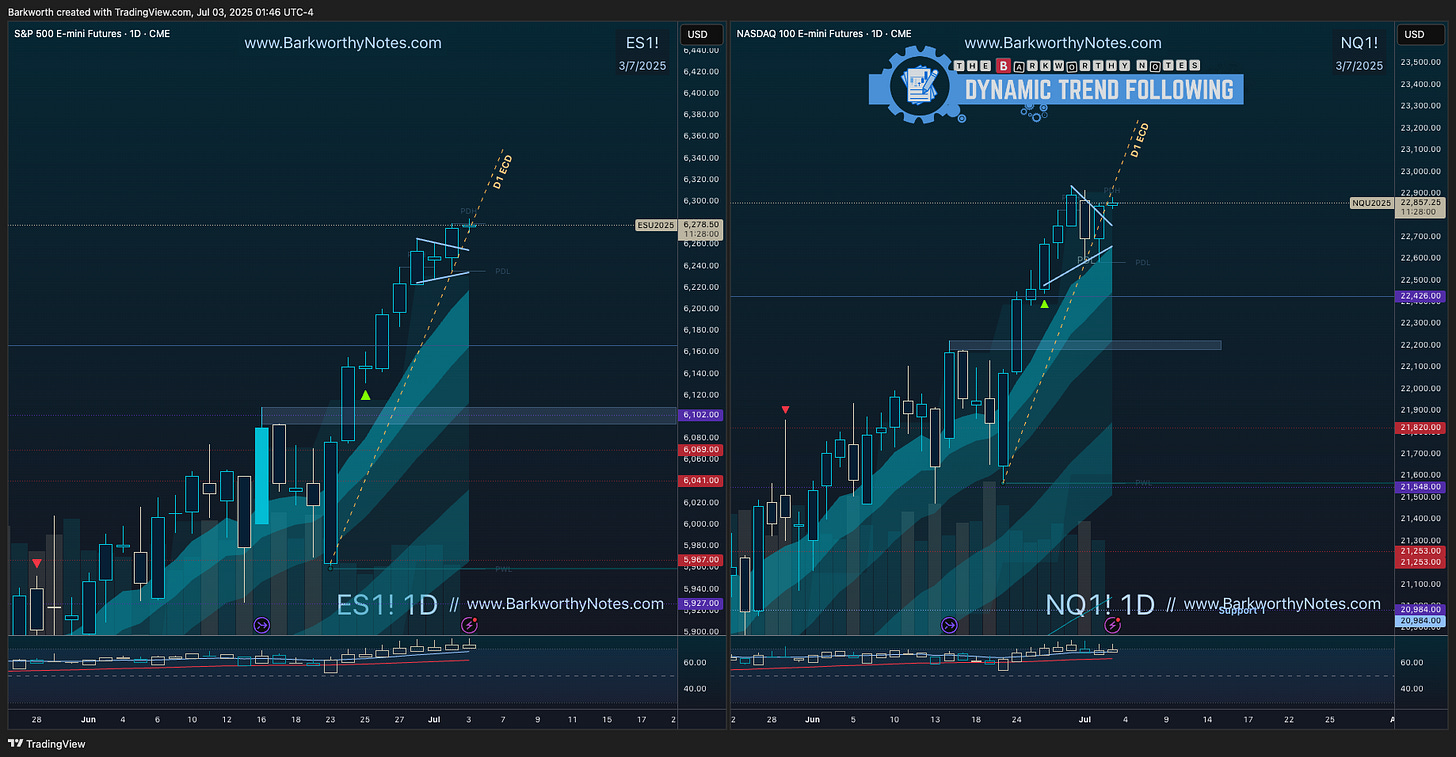Screen dimensions: 1456x757
Task: Select the 6,102.00 price level tag
Action: tap(701, 414)
